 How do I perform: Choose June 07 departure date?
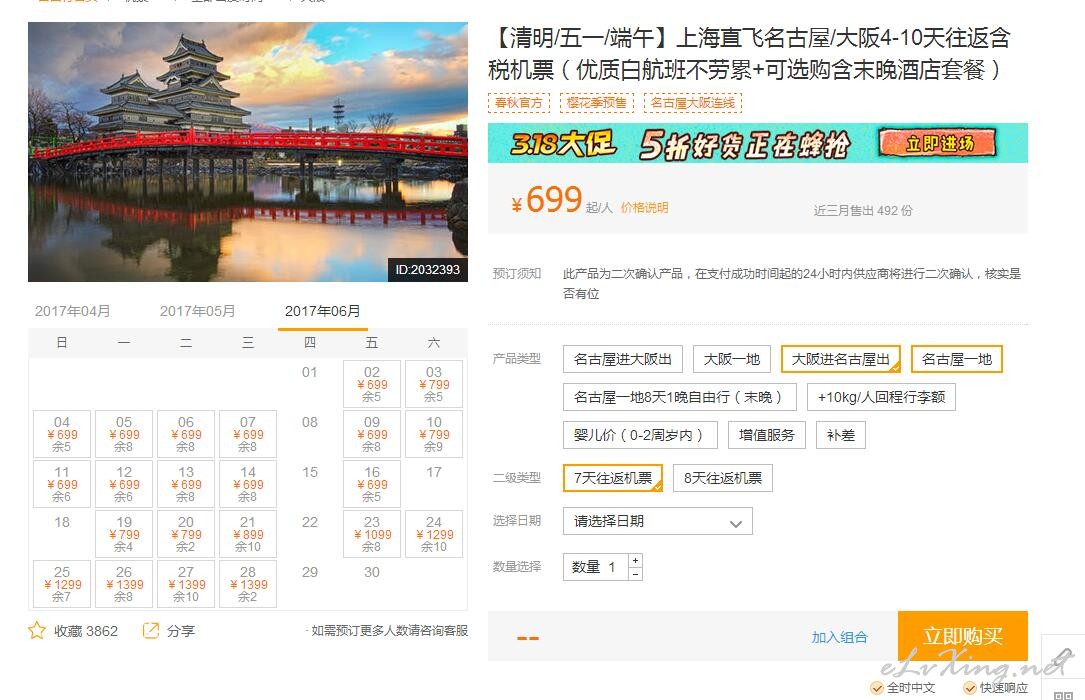[x=248, y=434]
